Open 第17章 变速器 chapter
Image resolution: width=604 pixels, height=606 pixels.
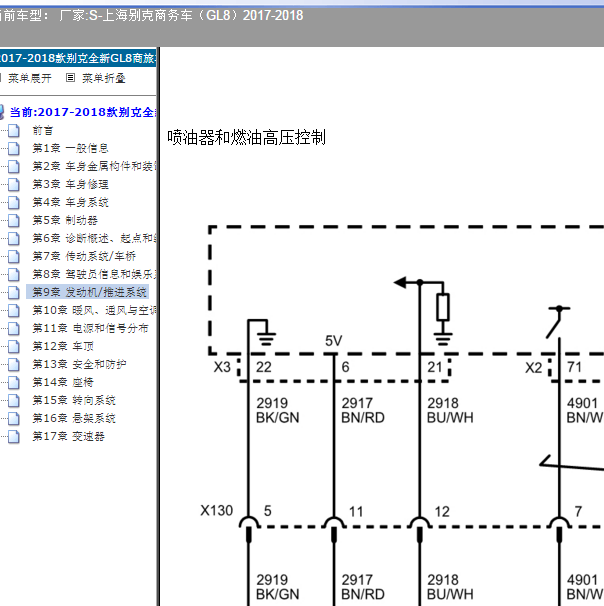click(68, 436)
